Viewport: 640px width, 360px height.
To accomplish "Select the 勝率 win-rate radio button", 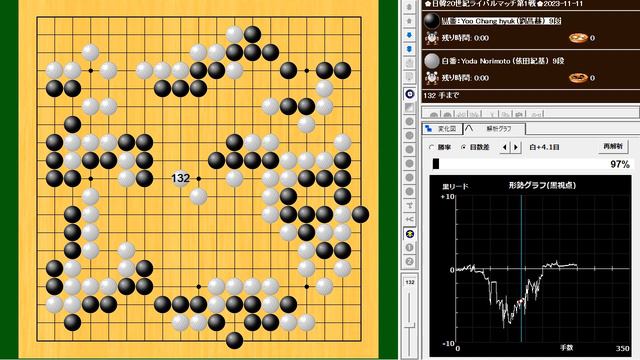I will click(431, 147).
